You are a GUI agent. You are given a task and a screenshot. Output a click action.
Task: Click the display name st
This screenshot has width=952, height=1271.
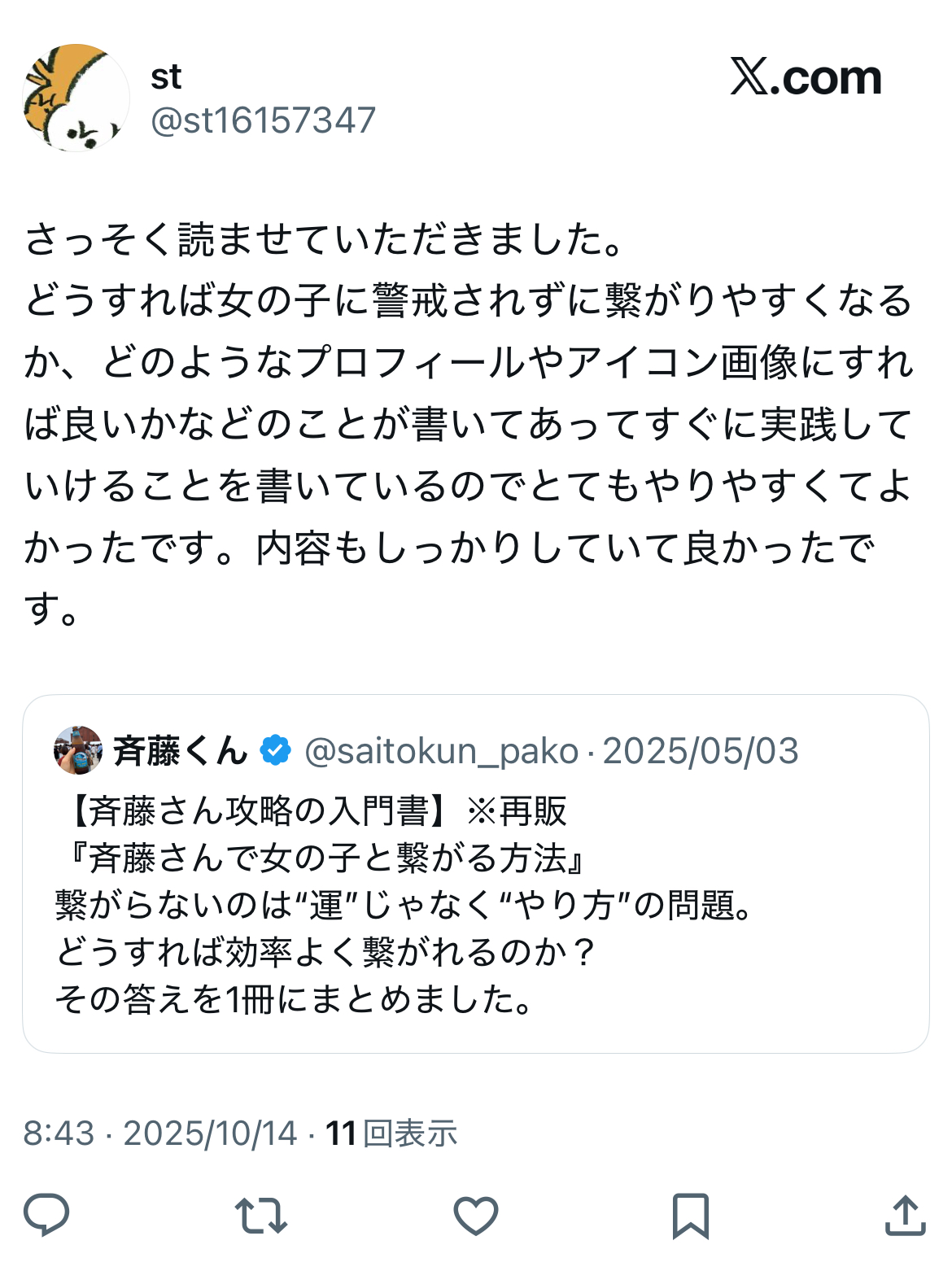166,77
